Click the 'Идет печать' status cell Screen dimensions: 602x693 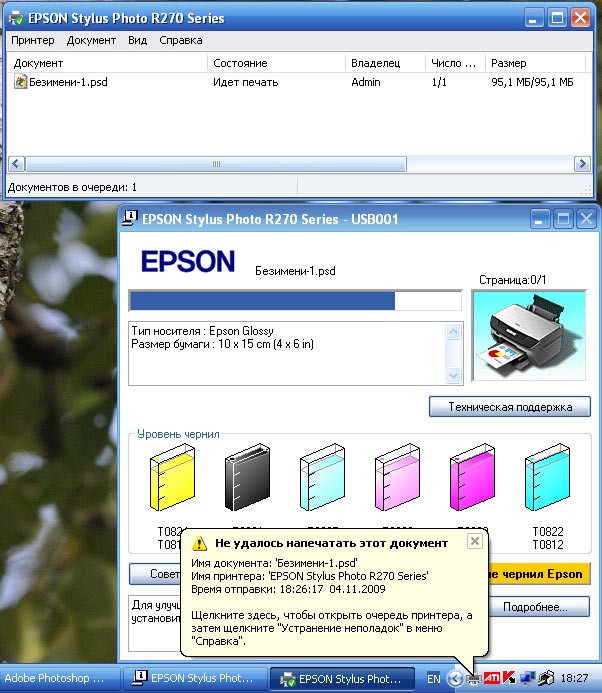point(245,82)
